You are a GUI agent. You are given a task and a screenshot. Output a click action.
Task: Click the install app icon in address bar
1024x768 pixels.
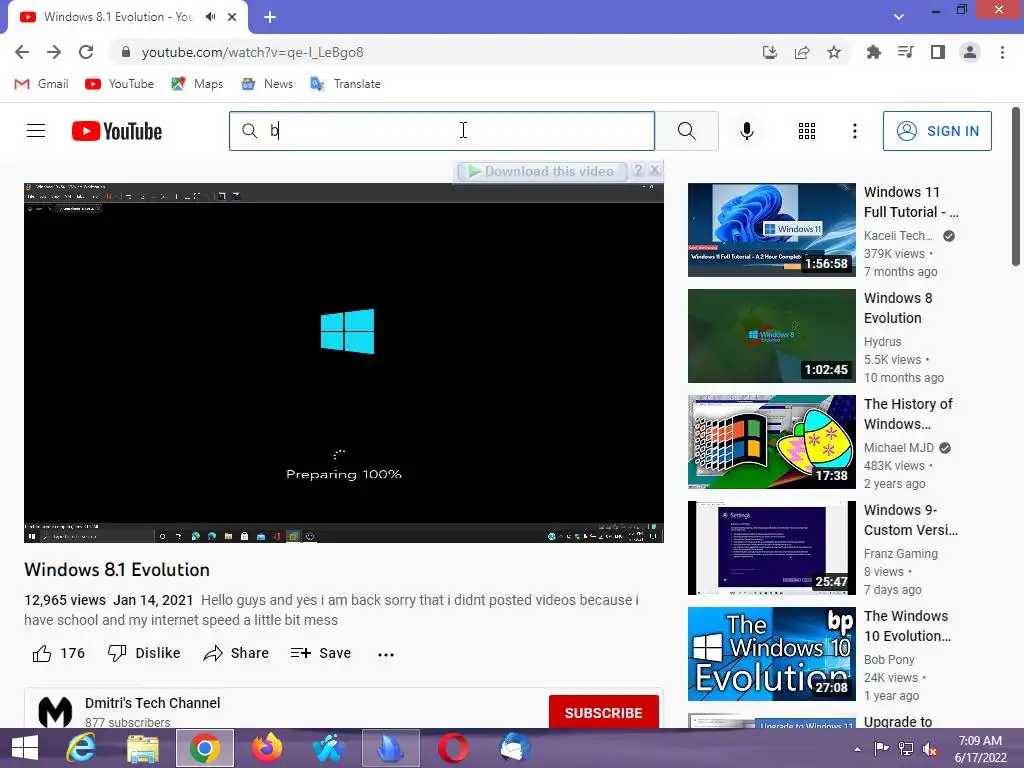(x=770, y=52)
